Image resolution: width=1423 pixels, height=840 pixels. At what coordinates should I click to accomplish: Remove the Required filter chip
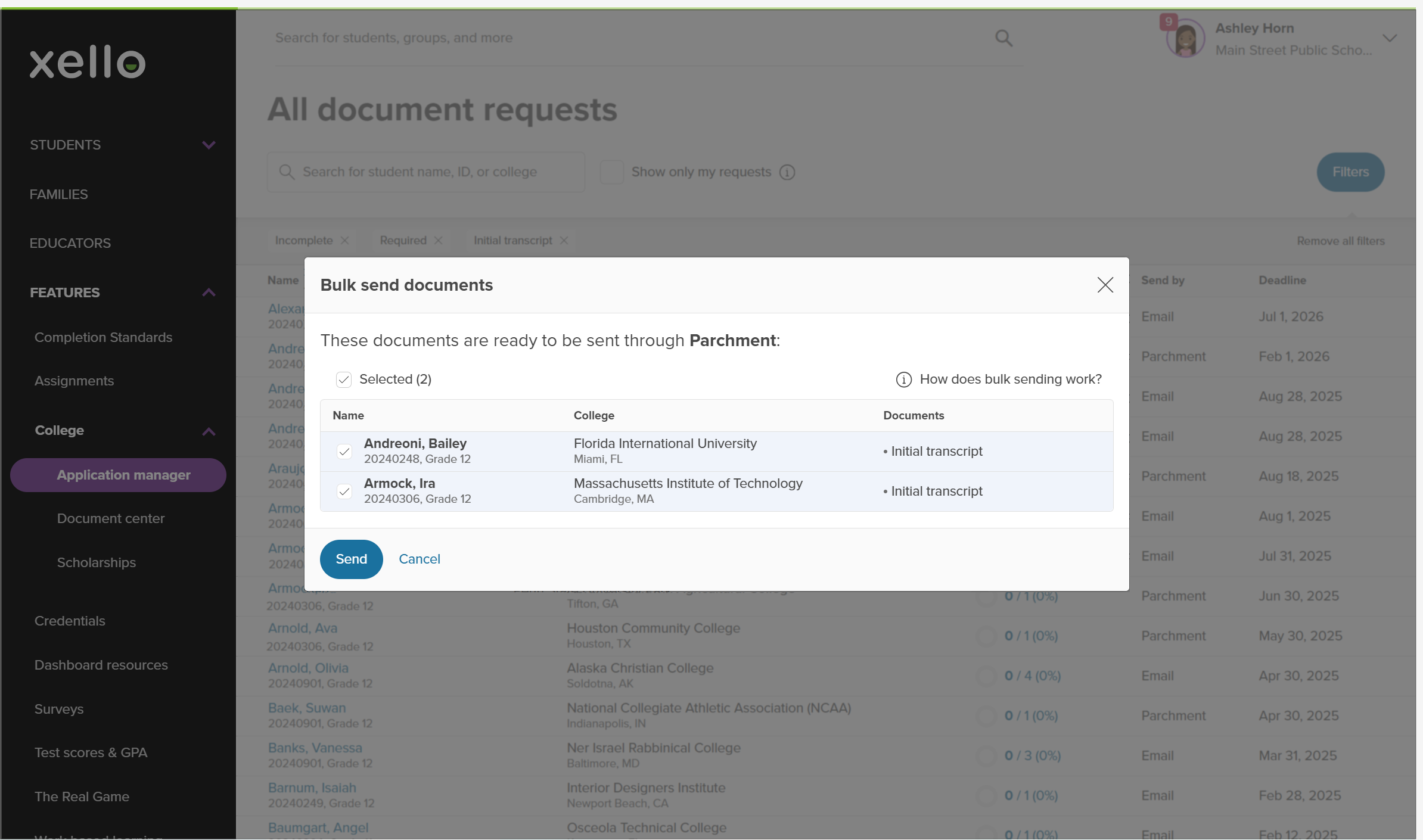point(439,240)
